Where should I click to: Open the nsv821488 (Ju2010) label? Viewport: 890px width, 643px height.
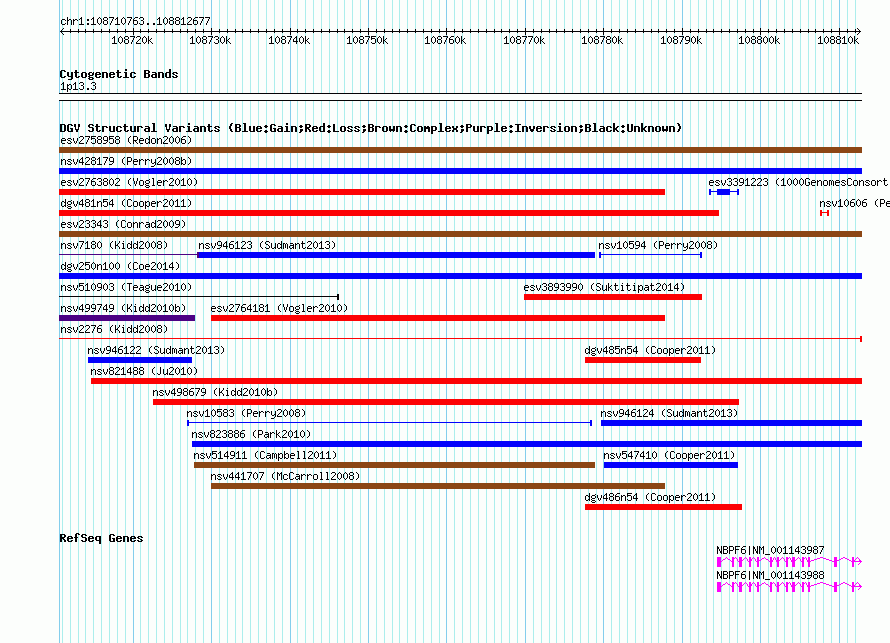tap(144, 371)
